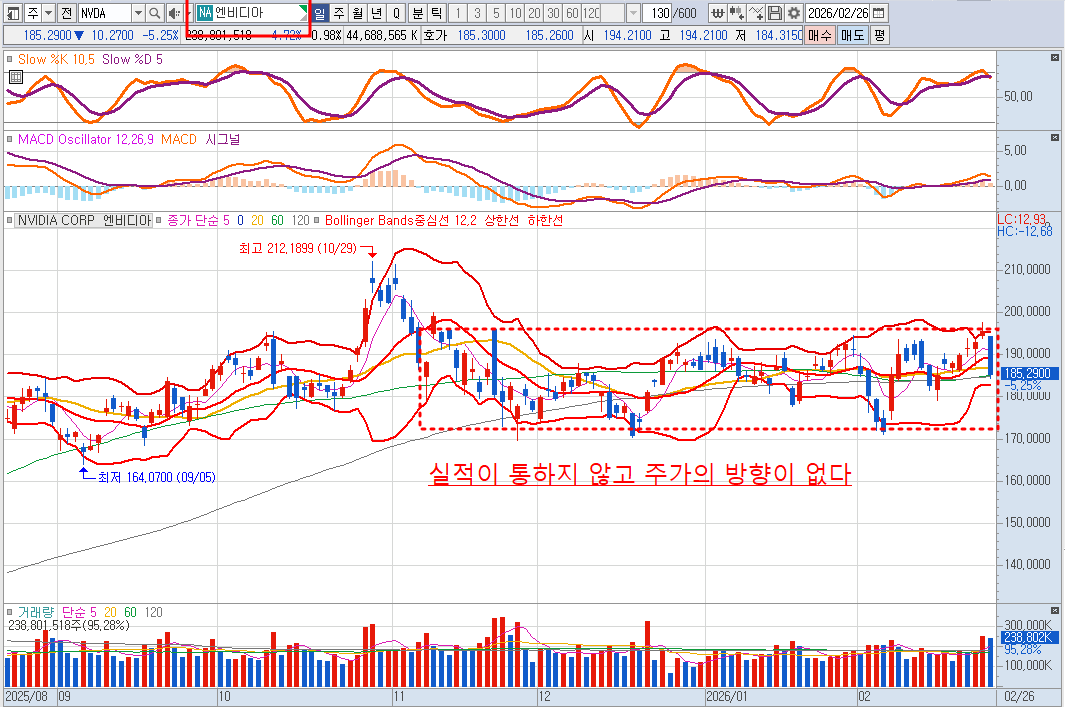This screenshot has width=1065, height=707.
Task: Open the NVDA ticker code dropdown
Action: 137,13
